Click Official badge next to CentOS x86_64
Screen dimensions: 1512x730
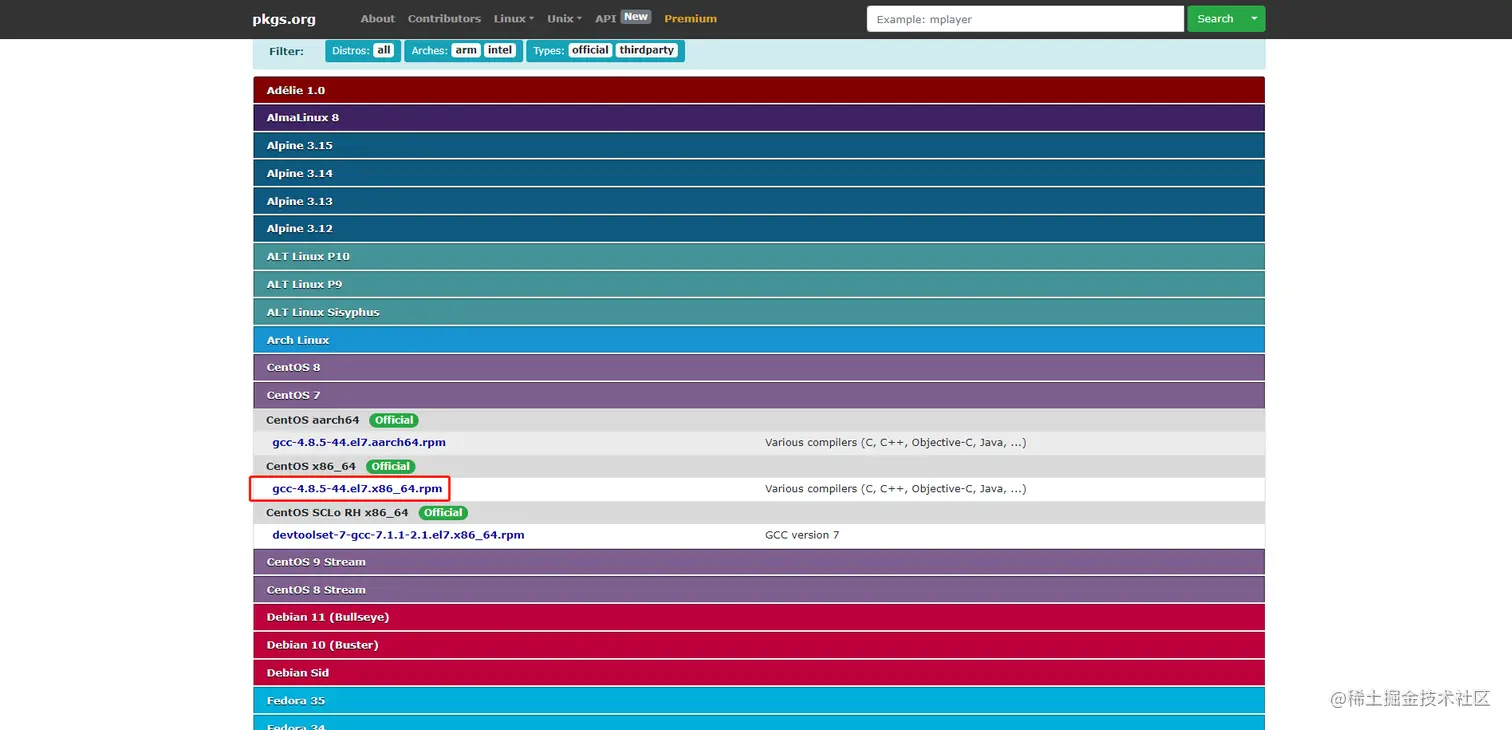click(390, 466)
